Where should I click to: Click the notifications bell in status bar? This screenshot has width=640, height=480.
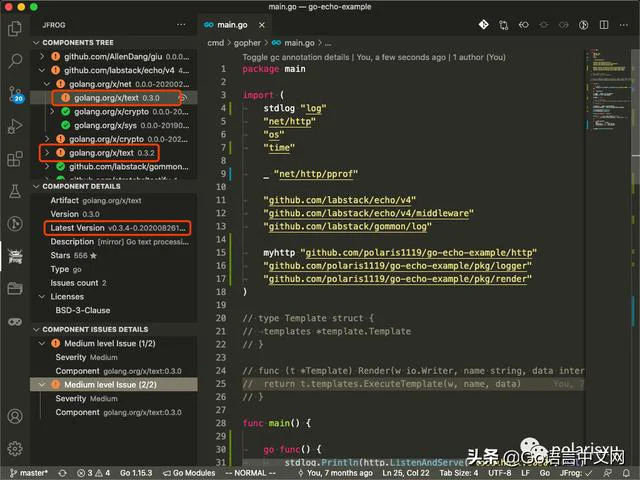(x=626, y=473)
